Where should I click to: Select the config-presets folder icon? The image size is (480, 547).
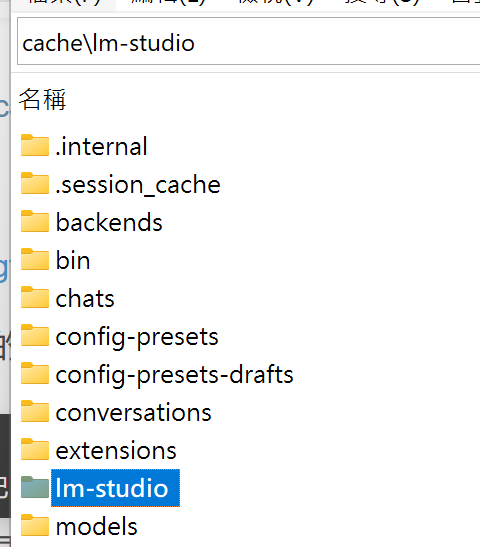click(x=35, y=335)
